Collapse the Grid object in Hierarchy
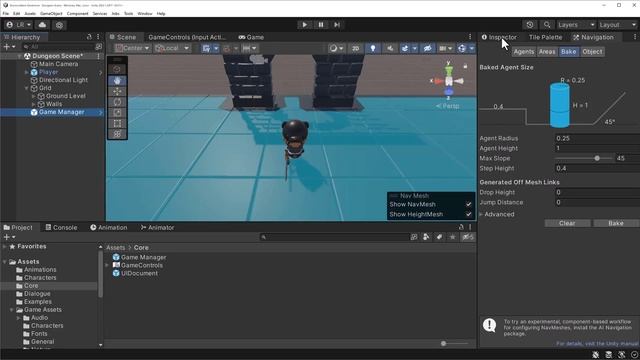This screenshot has width=640, height=360. tap(27, 88)
